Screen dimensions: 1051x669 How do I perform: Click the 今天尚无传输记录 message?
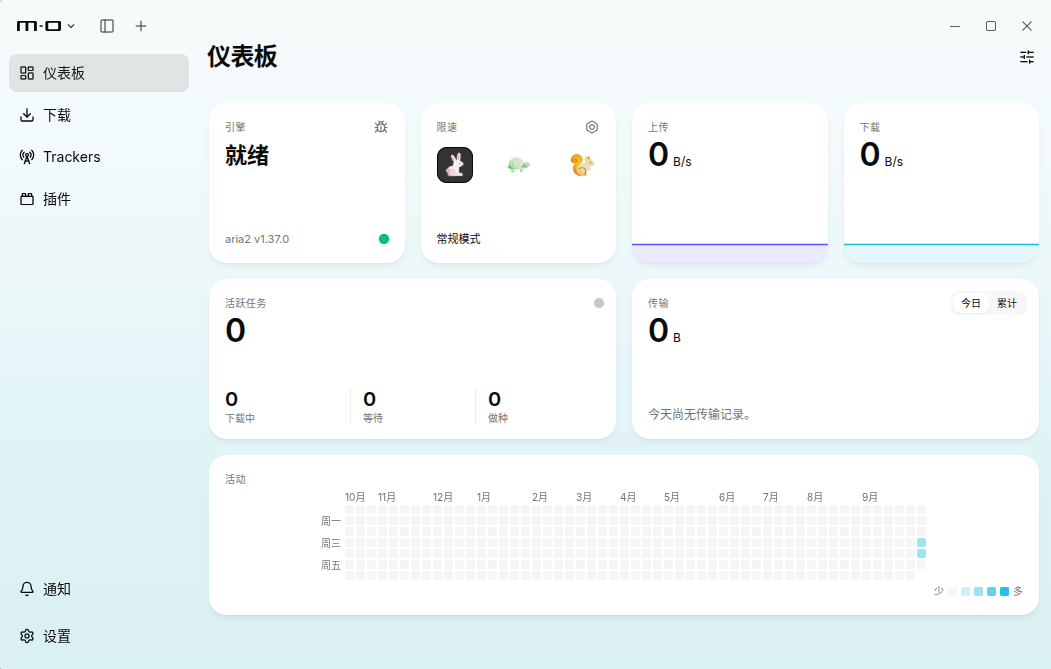click(699, 414)
